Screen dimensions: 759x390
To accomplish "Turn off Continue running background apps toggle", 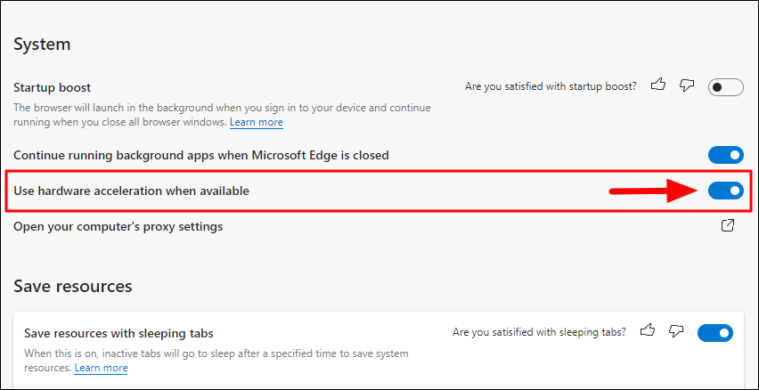I will pos(726,155).
